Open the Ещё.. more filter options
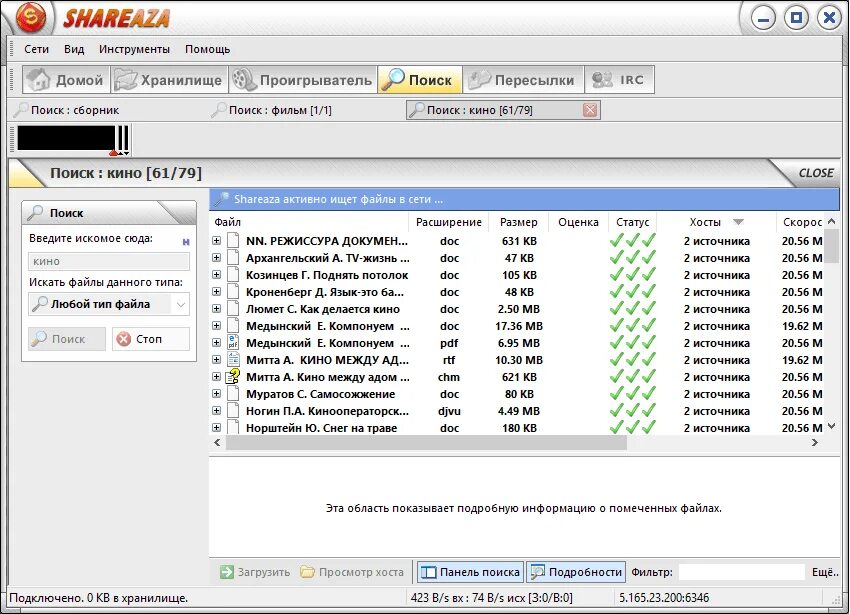Screen dimensions: 850x614 click(x=825, y=572)
